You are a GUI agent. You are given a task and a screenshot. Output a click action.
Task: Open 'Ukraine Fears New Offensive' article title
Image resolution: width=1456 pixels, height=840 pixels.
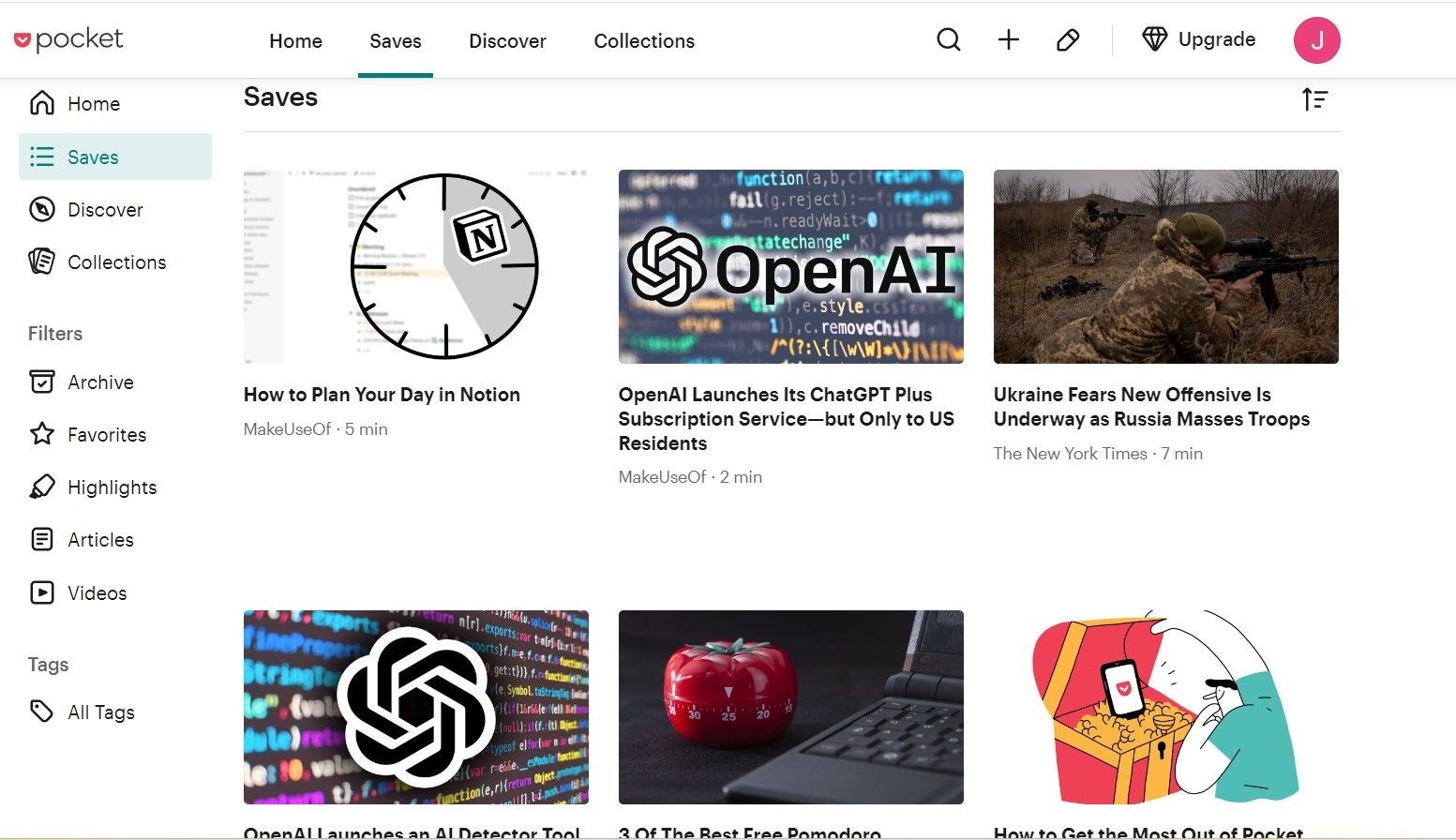[x=1151, y=407]
